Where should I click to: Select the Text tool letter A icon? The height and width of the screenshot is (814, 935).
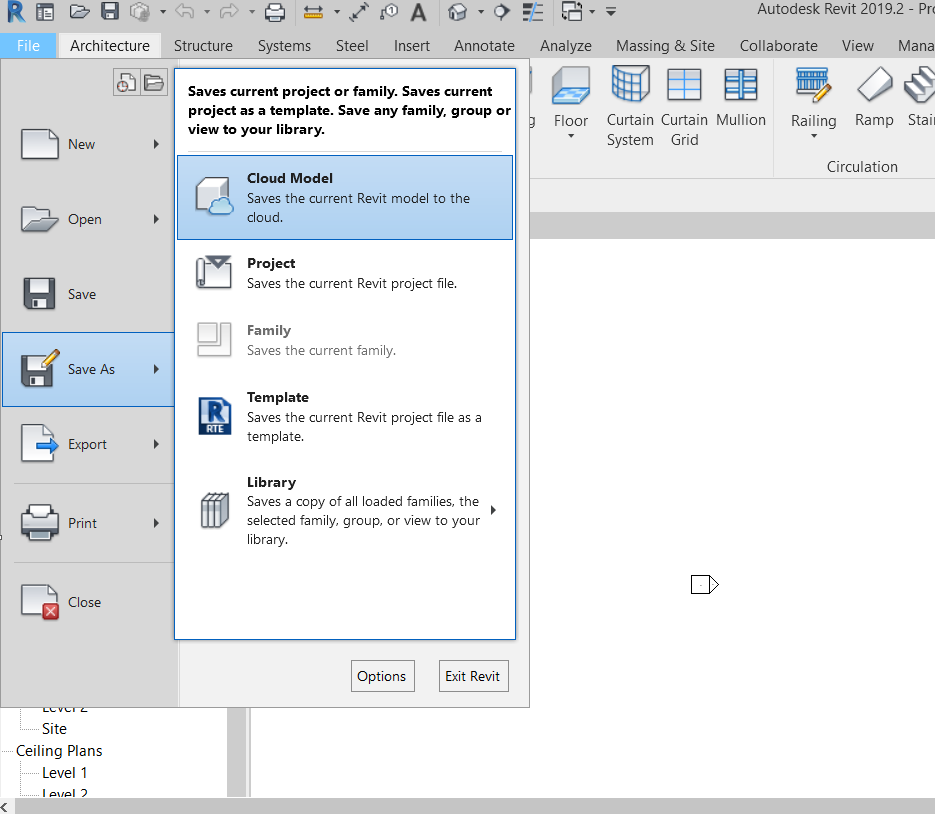[x=419, y=11]
